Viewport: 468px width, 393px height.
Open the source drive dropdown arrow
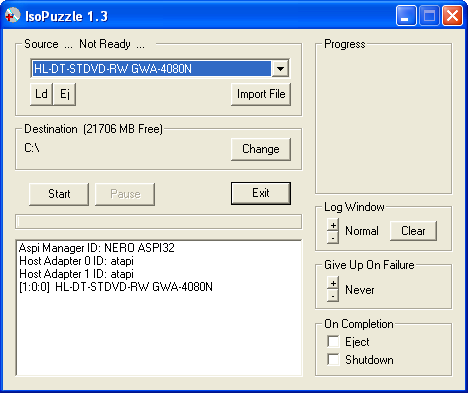tap(280, 69)
